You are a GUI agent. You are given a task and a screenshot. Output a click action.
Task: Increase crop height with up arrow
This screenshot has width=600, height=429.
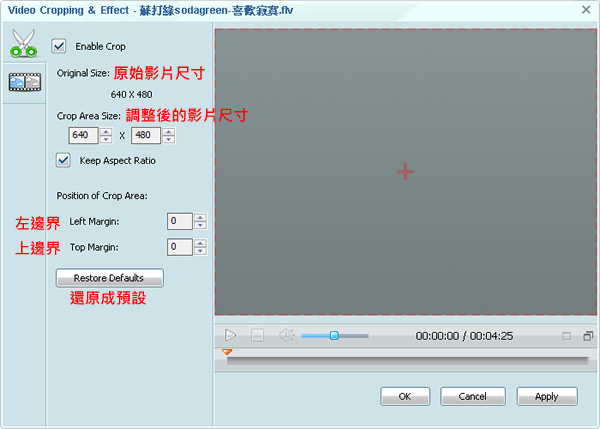(169, 132)
